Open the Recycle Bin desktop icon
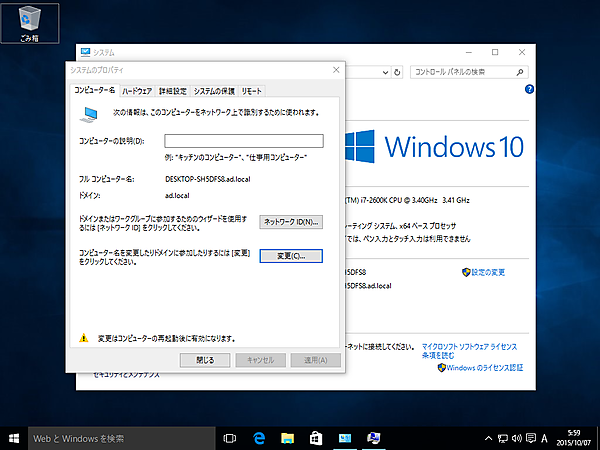The image size is (600, 450). tap(29, 22)
